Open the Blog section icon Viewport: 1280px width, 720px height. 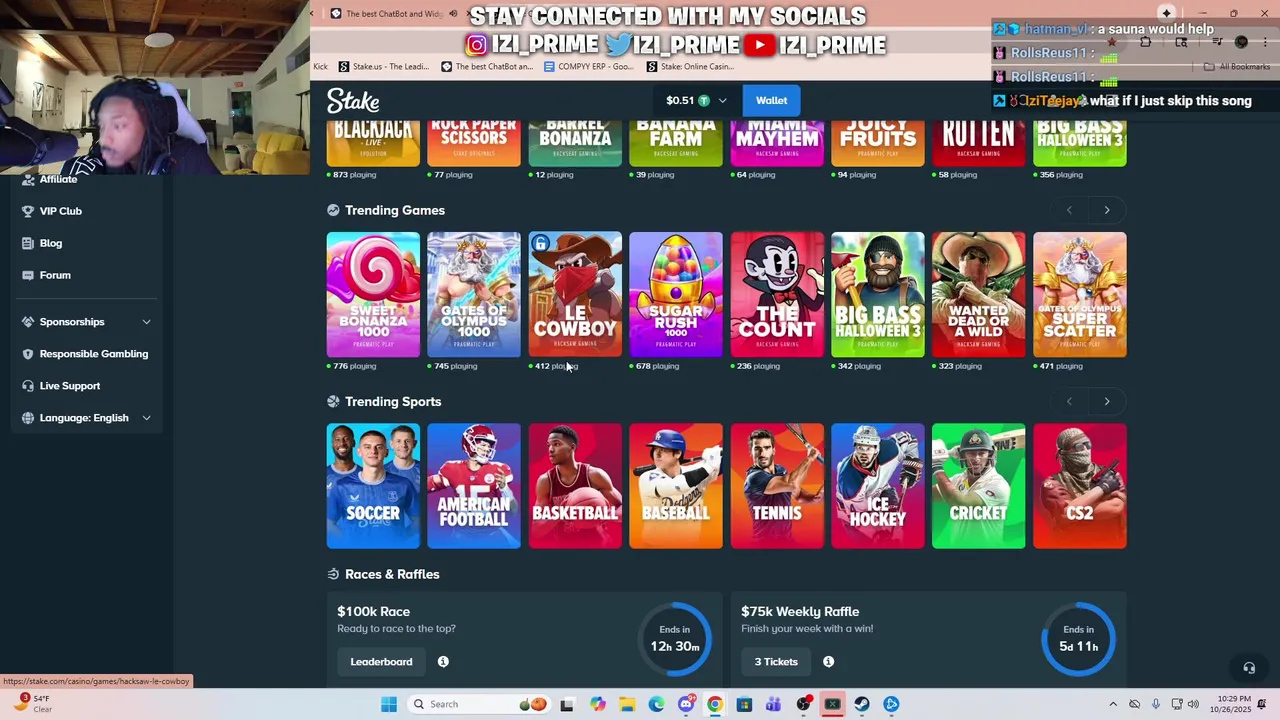coord(28,243)
